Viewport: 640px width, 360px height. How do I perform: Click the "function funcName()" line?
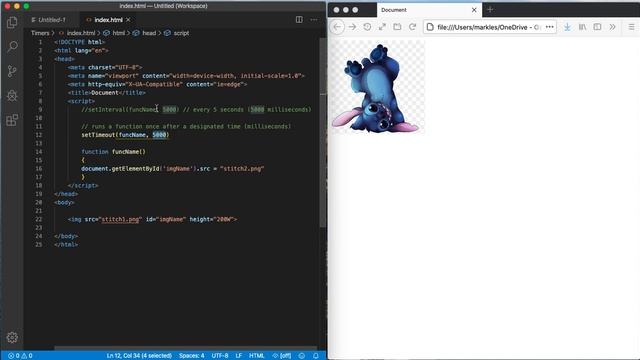point(113,151)
